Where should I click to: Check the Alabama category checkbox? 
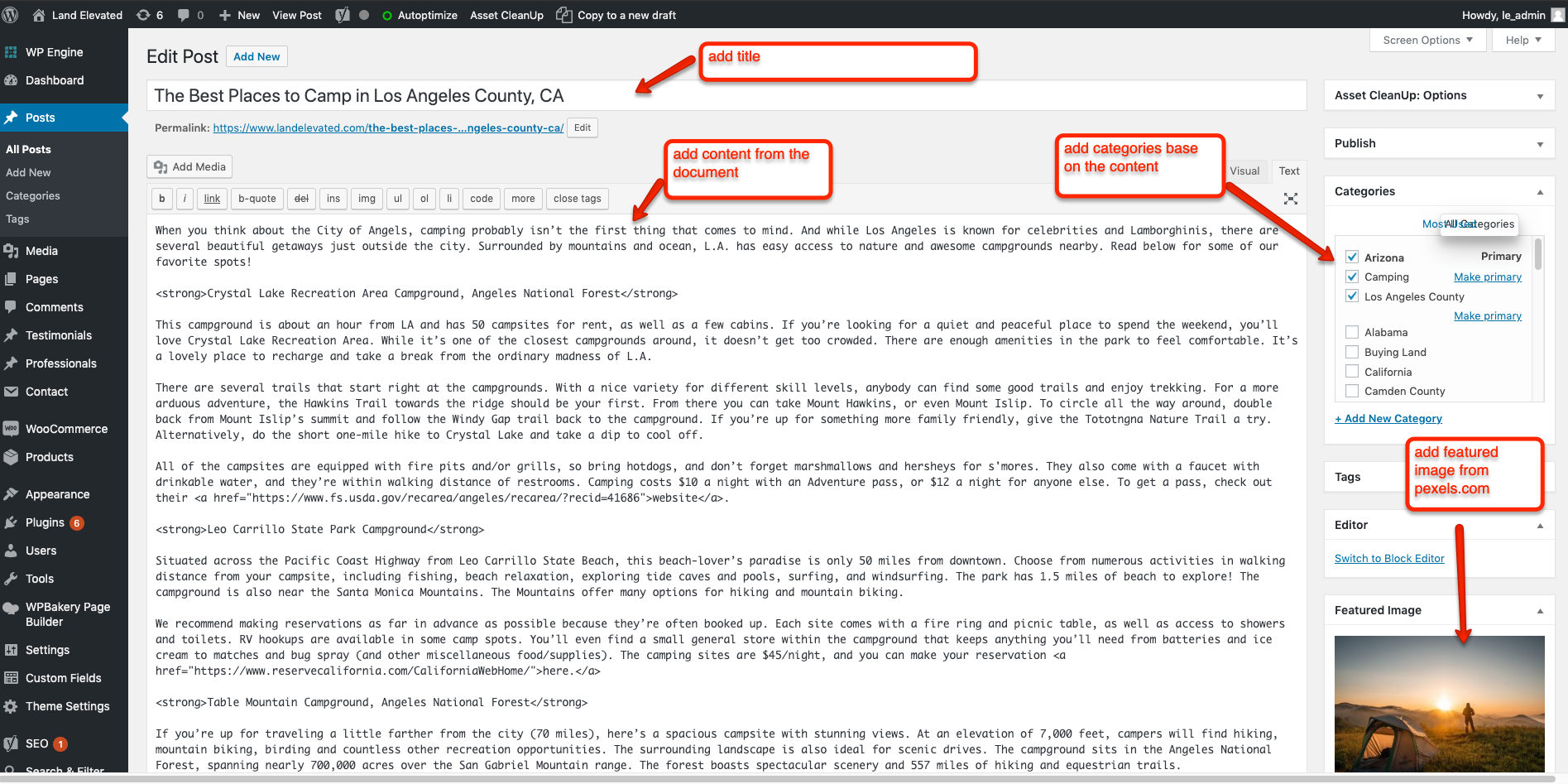click(1352, 331)
